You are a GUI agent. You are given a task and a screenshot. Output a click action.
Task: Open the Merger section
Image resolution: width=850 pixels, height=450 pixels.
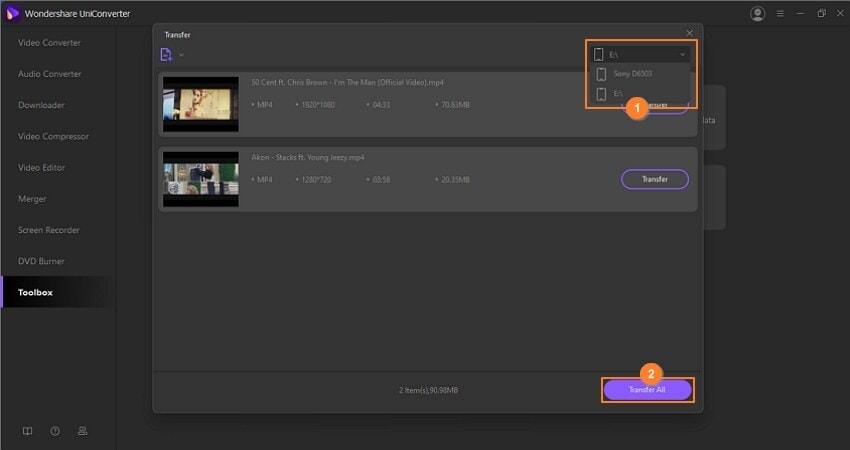(x=32, y=198)
